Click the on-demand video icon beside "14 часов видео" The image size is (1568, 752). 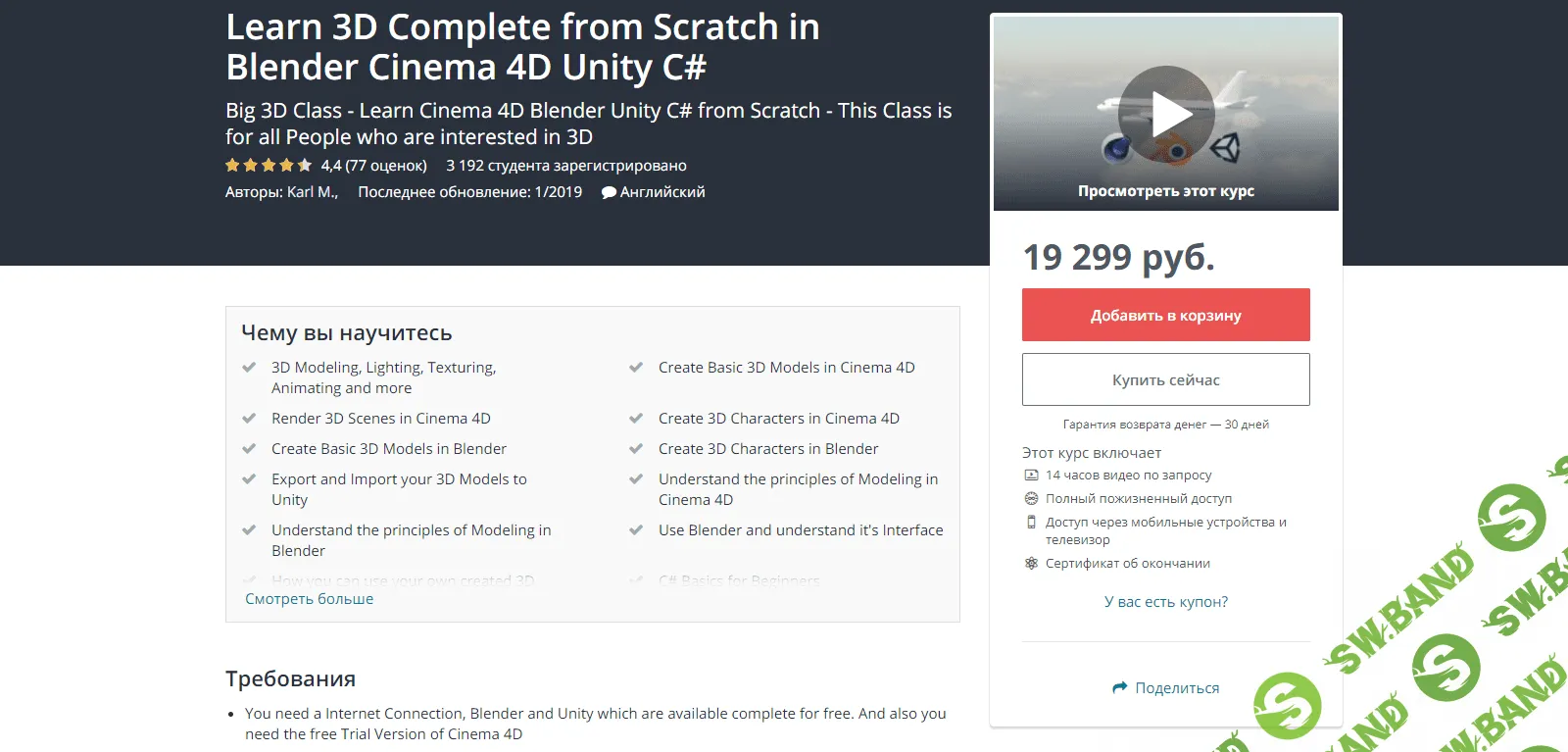pyautogui.click(x=1031, y=476)
